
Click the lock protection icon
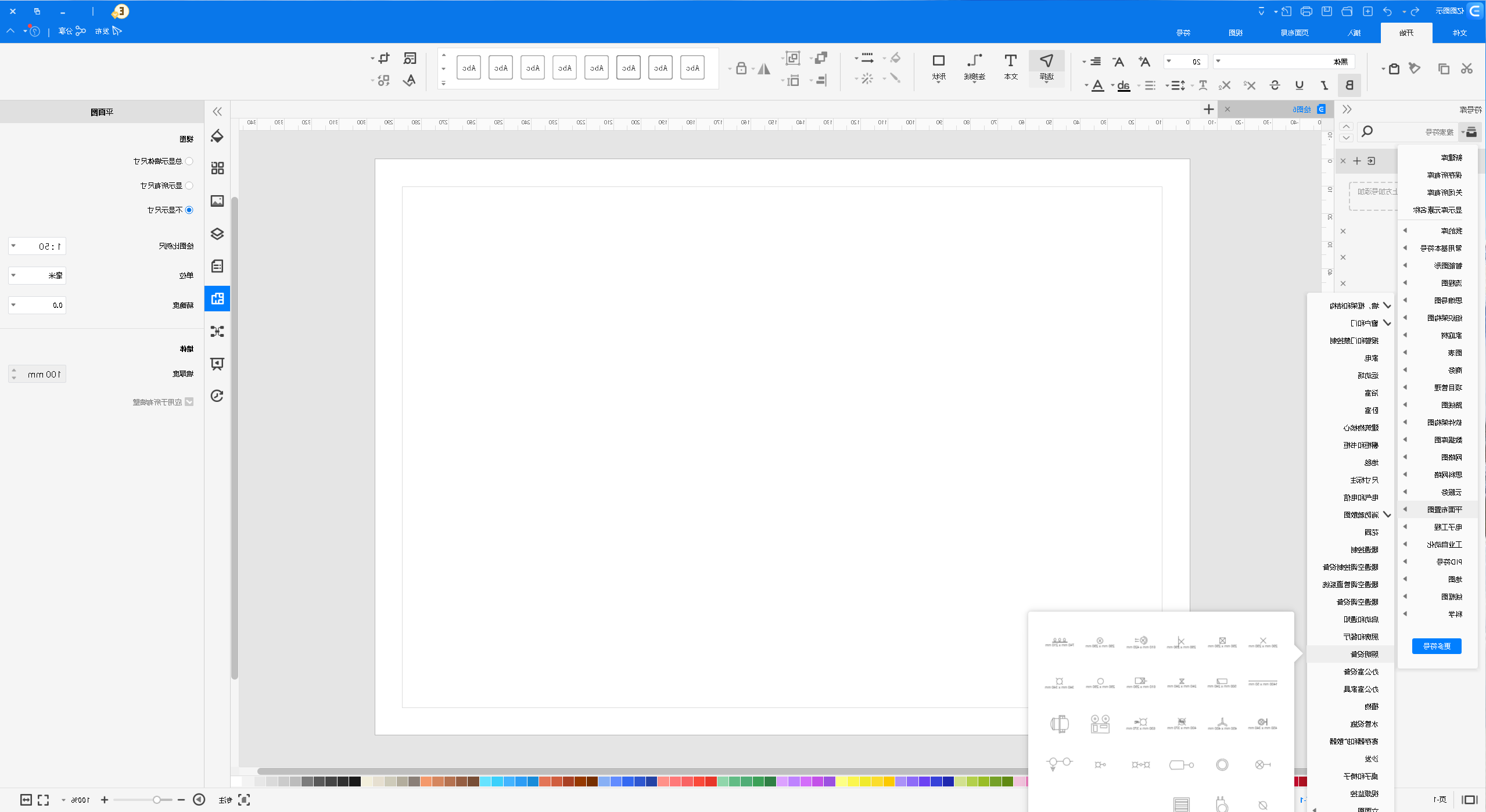[x=741, y=69]
